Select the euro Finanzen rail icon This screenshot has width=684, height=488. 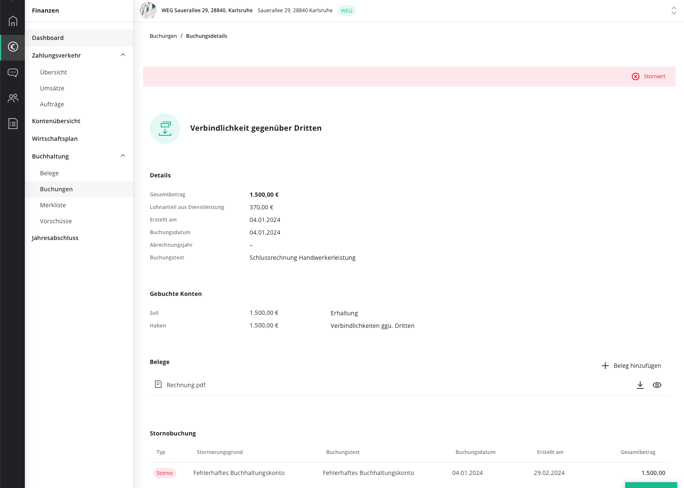point(13,47)
